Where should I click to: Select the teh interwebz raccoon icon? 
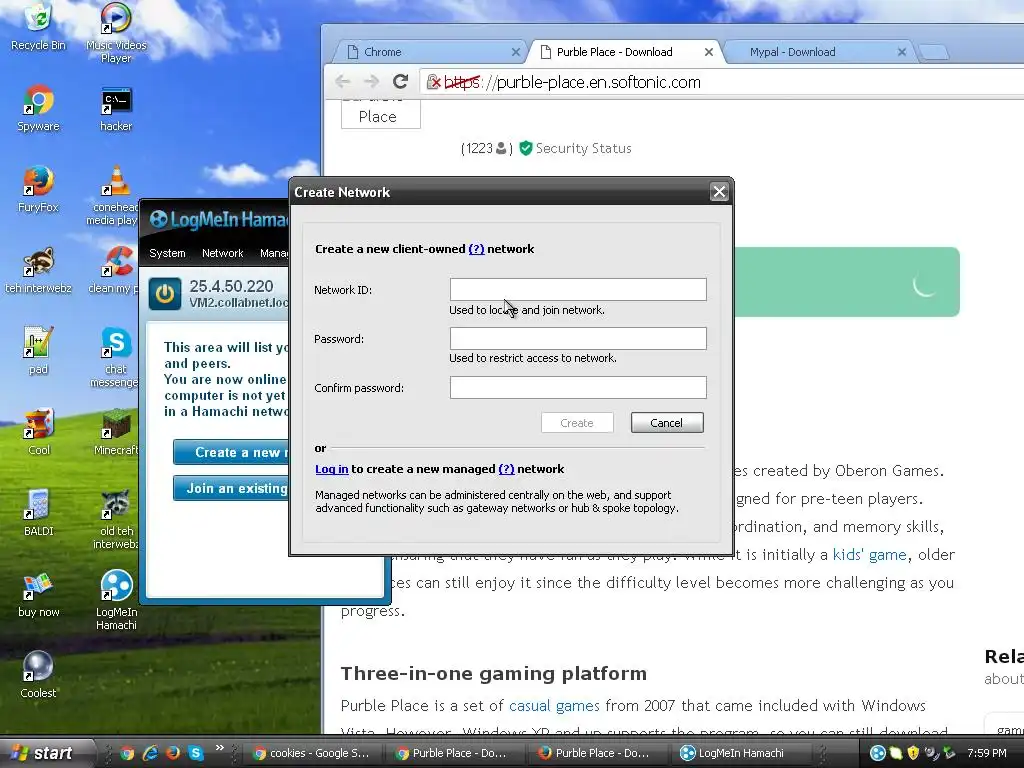pyautogui.click(x=38, y=270)
